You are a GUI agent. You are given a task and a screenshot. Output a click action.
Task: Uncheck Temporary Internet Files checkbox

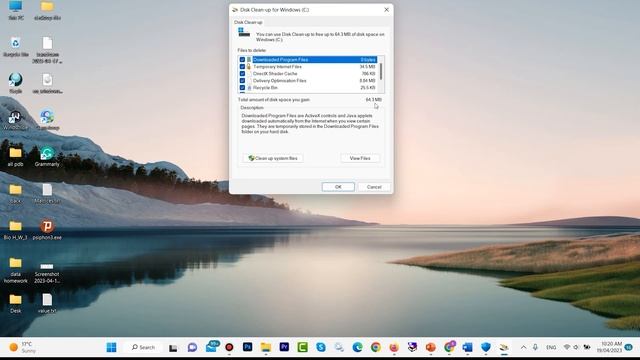tap(242, 67)
